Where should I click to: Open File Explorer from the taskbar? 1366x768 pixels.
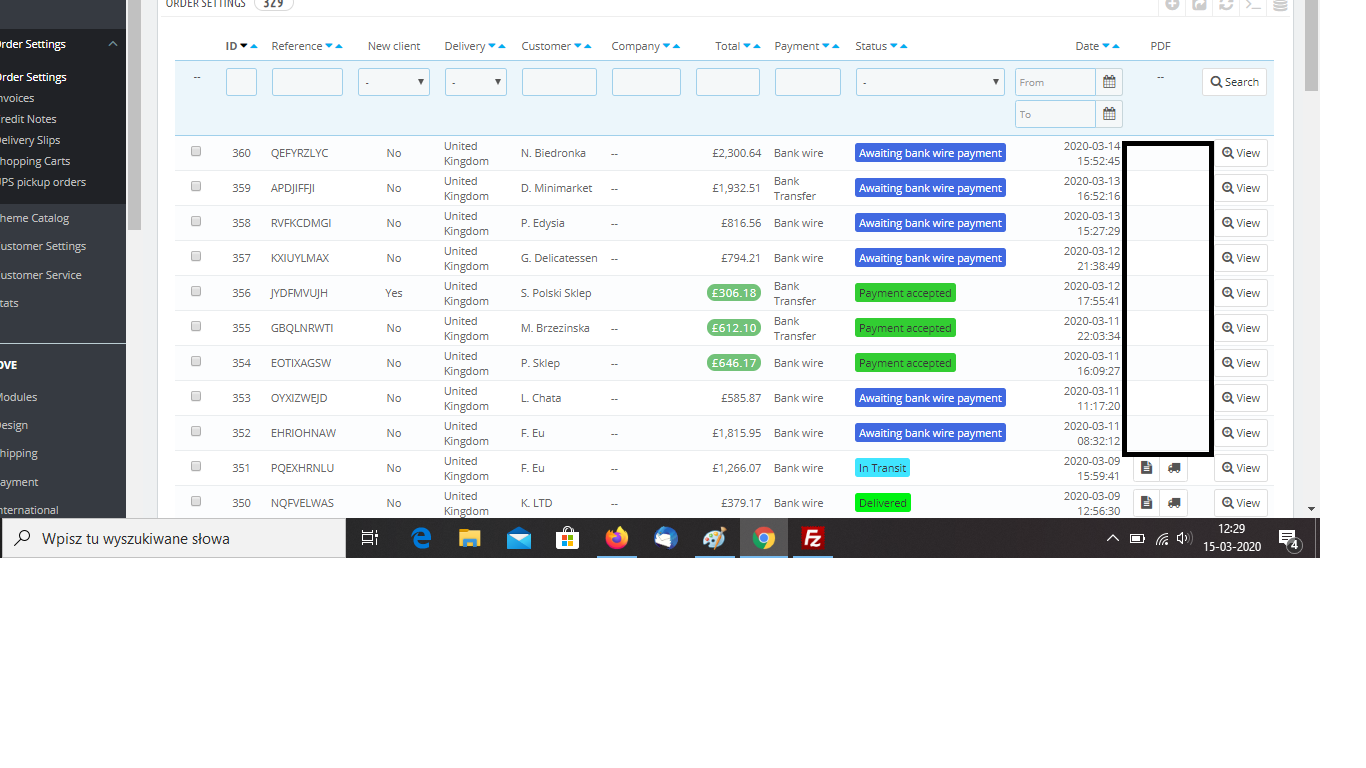coord(470,538)
